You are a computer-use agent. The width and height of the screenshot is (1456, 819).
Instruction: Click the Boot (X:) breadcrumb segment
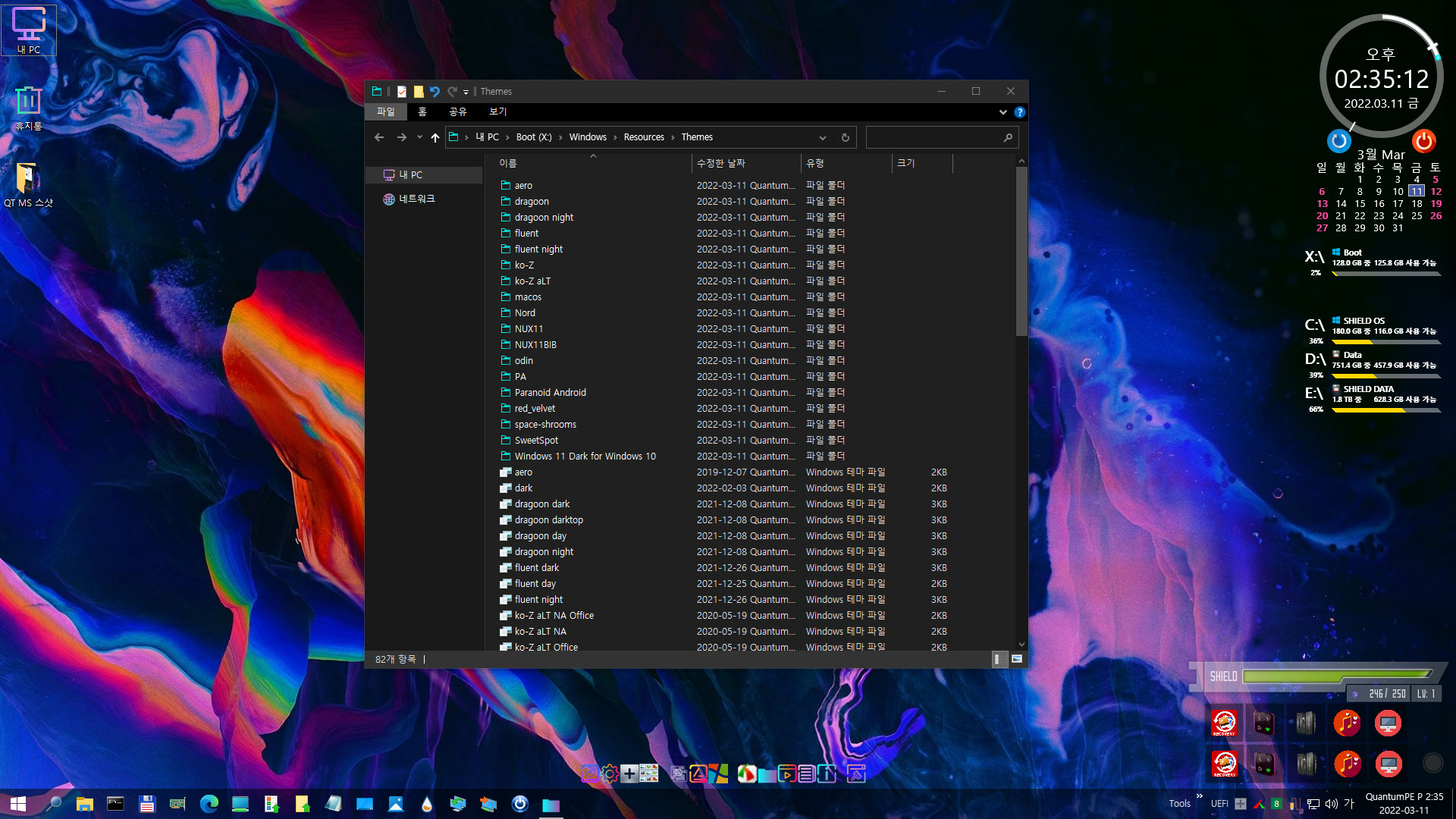tap(534, 137)
